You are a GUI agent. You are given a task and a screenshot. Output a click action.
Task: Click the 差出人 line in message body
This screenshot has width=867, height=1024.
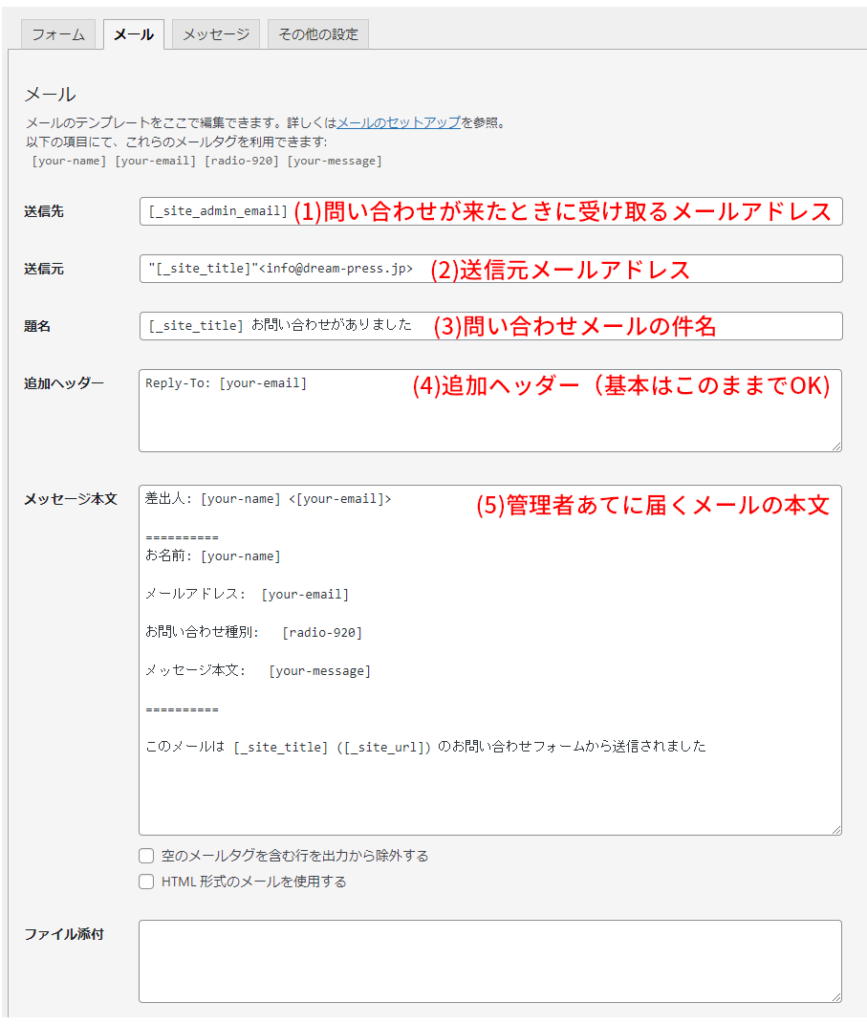(268, 499)
